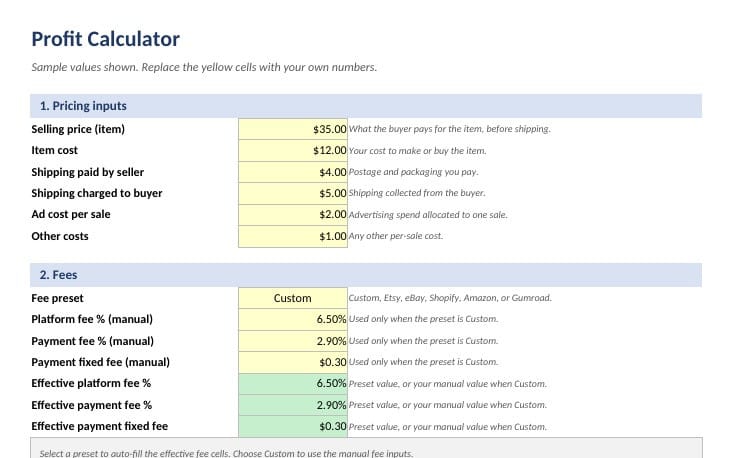
Task: Click the '1. Pricing inputs' section header
Action: [x=366, y=106]
